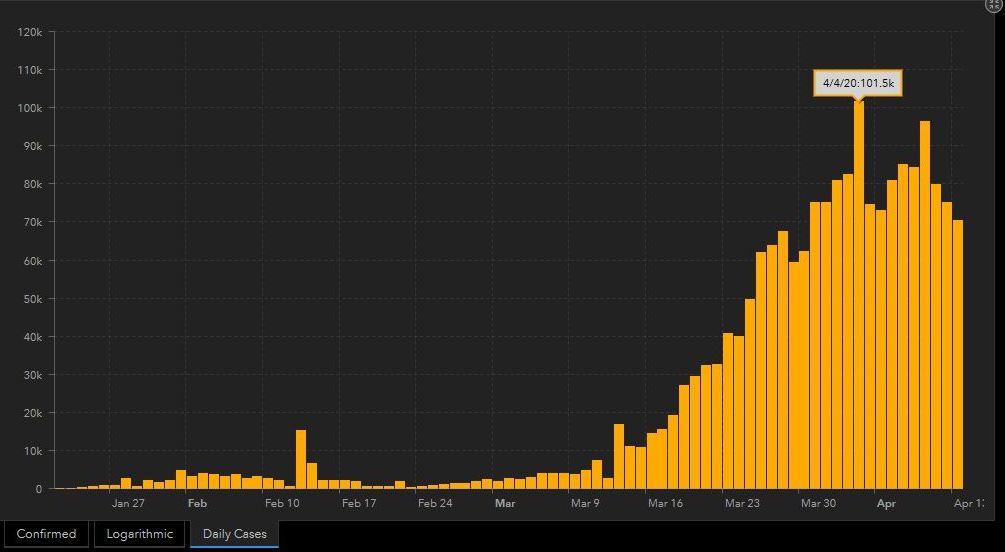Click the Mar 23 date label
This screenshot has height=552, width=1005.
pyautogui.click(x=742, y=504)
